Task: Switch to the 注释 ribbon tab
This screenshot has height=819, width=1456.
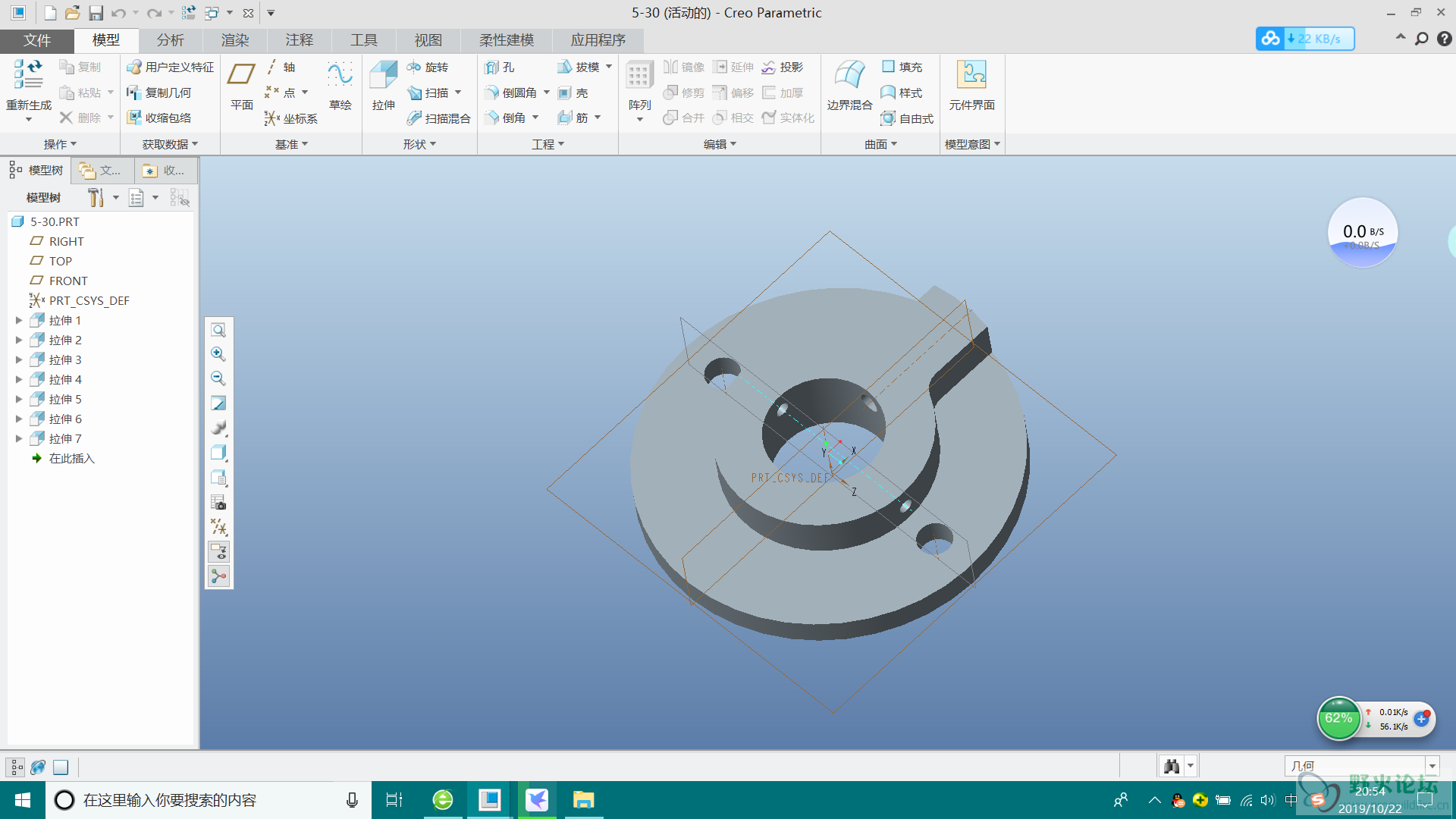Action: pos(299,40)
